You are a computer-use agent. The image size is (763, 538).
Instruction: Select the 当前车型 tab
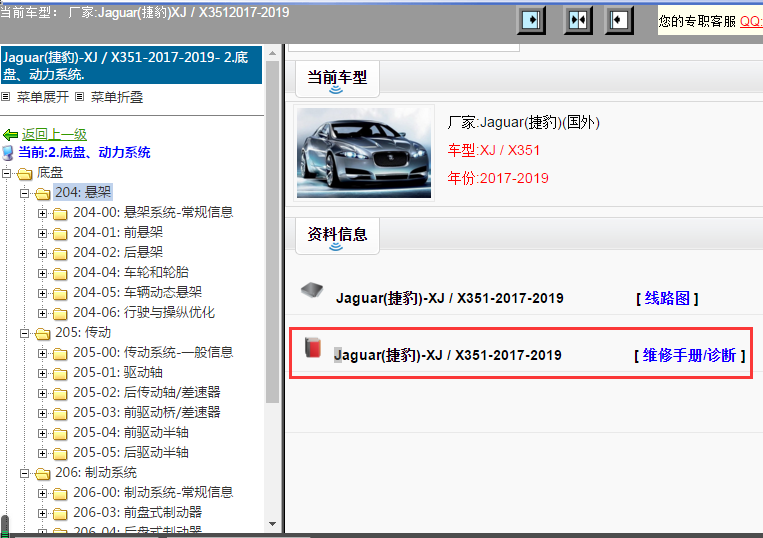(337, 79)
